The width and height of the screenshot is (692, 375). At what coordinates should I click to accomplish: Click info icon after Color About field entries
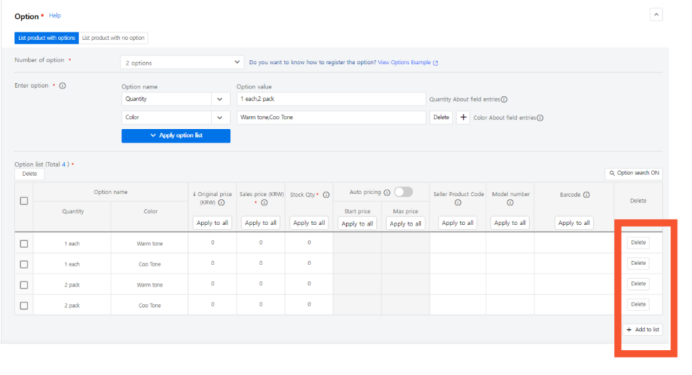pos(540,118)
